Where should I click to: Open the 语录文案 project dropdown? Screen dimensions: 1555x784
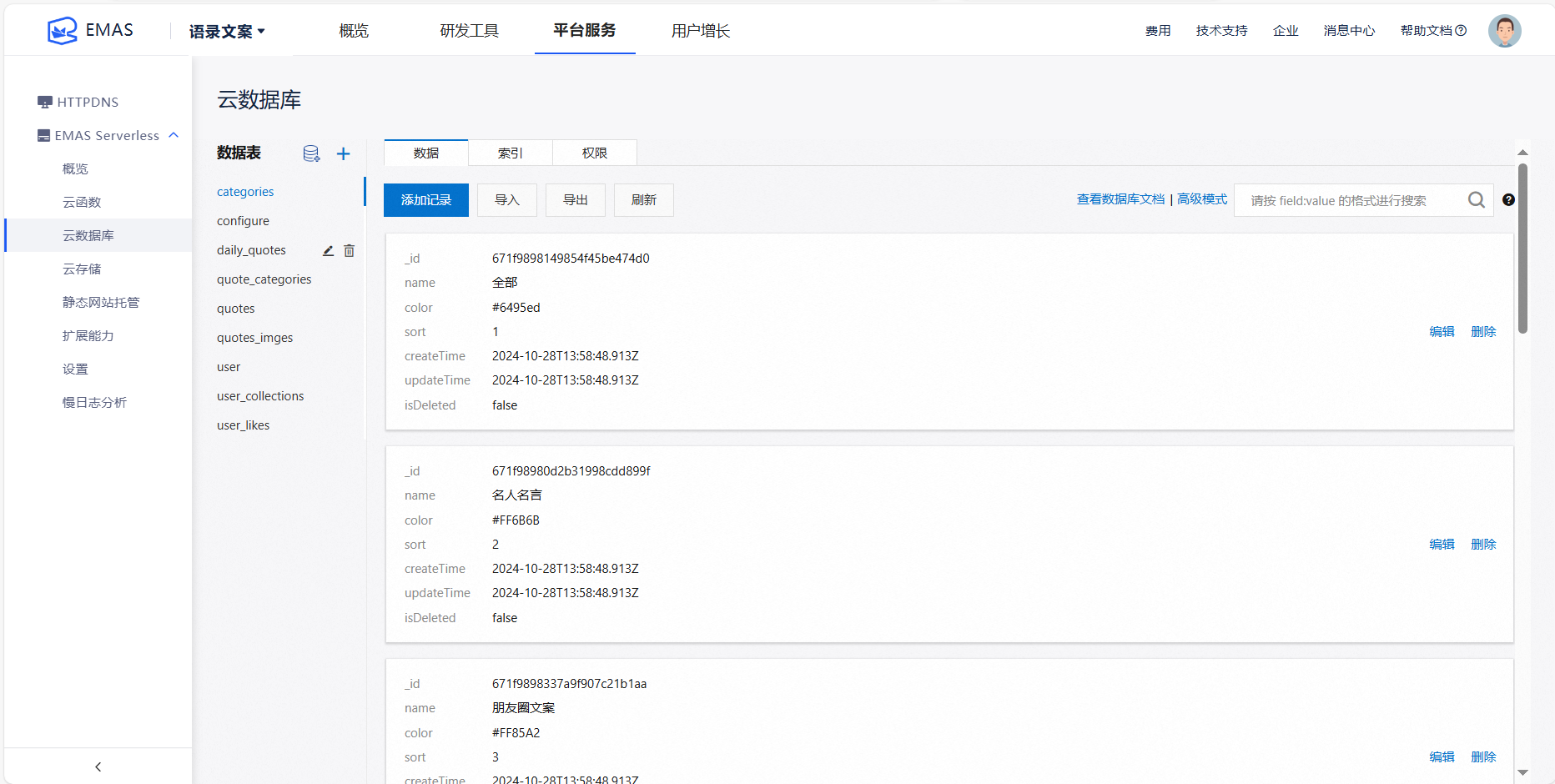click(x=227, y=32)
